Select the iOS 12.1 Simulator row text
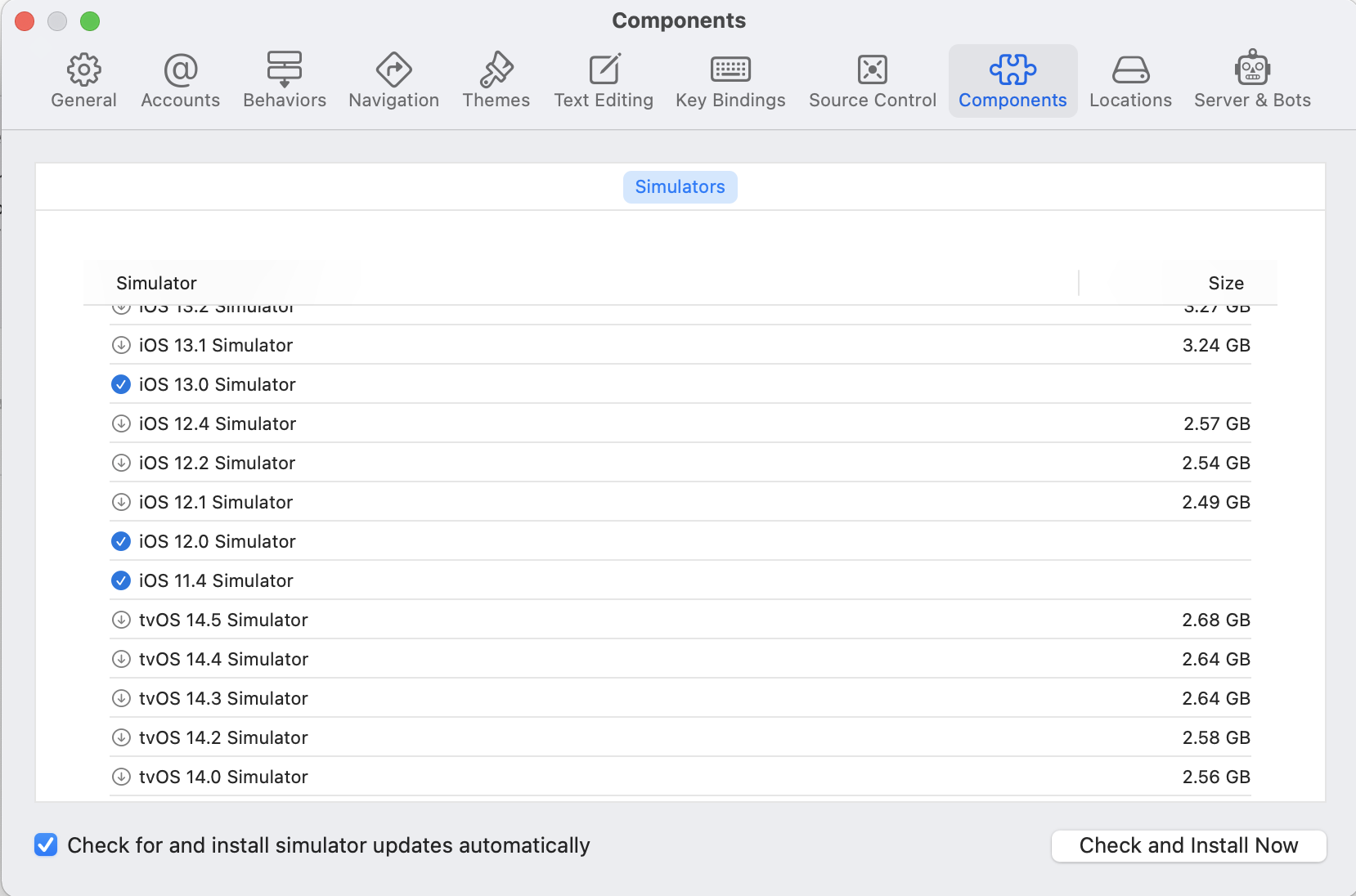The width and height of the screenshot is (1356, 896). point(216,502)
